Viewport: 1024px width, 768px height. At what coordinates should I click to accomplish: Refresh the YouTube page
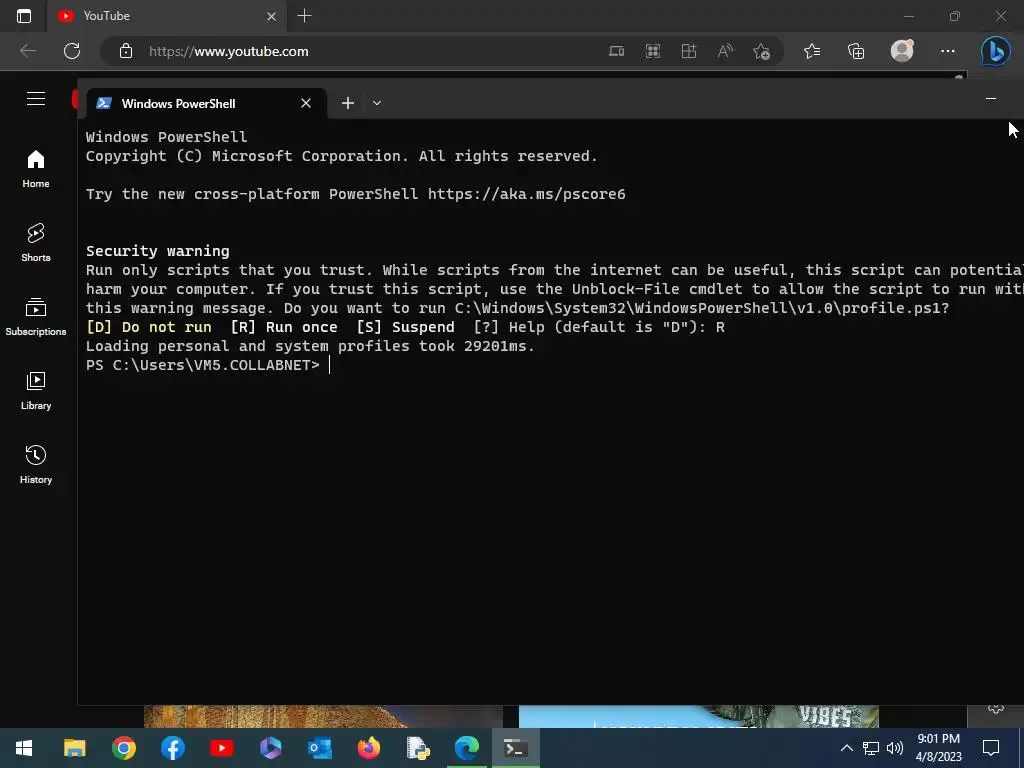[72, 51]
